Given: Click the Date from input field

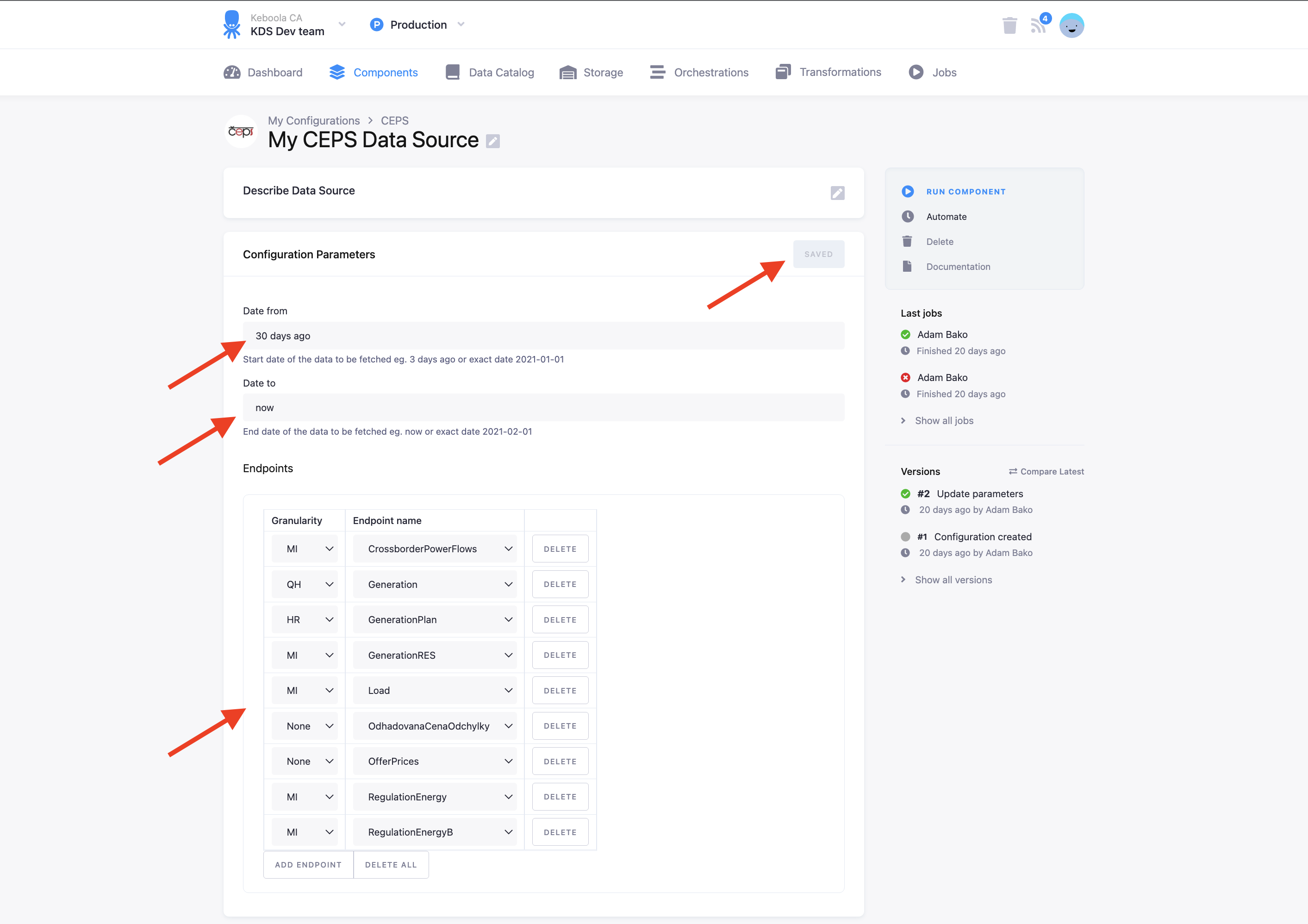Looking at the screenshot, I should (543, 336).
